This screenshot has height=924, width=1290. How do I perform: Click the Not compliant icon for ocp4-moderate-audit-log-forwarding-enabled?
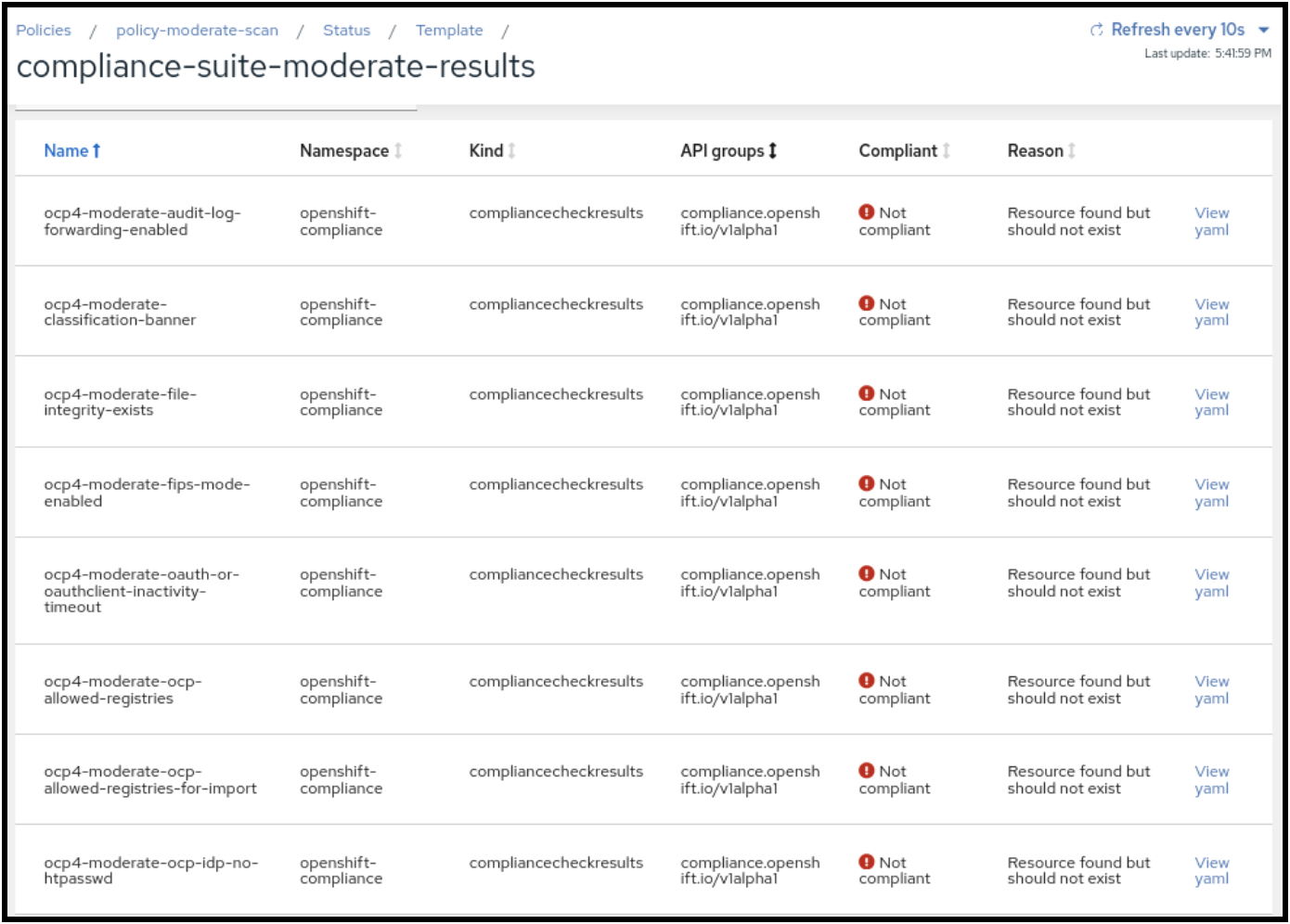click(x=866, y=212)
